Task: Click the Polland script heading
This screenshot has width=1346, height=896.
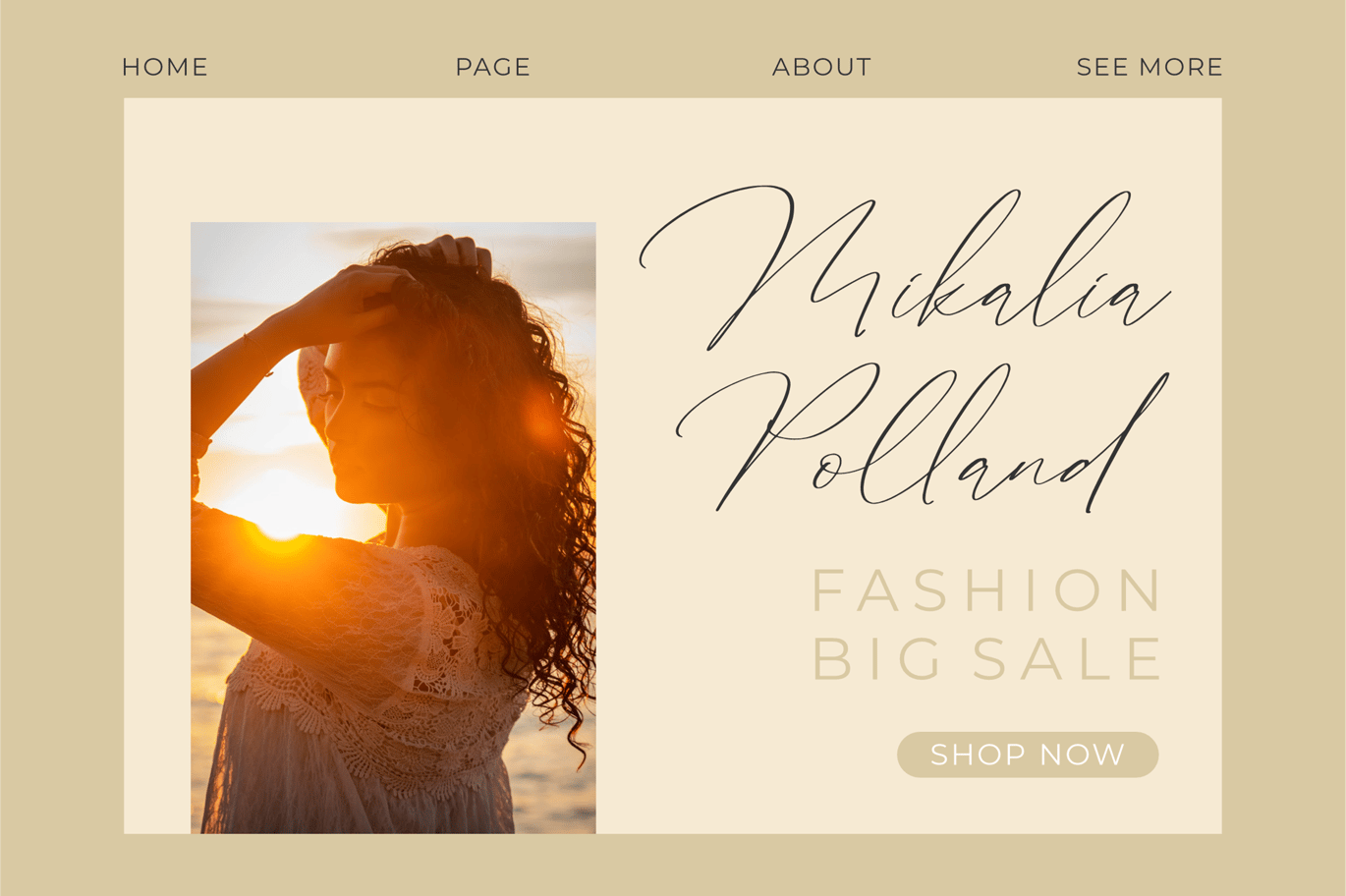Action: click(922, 439)
